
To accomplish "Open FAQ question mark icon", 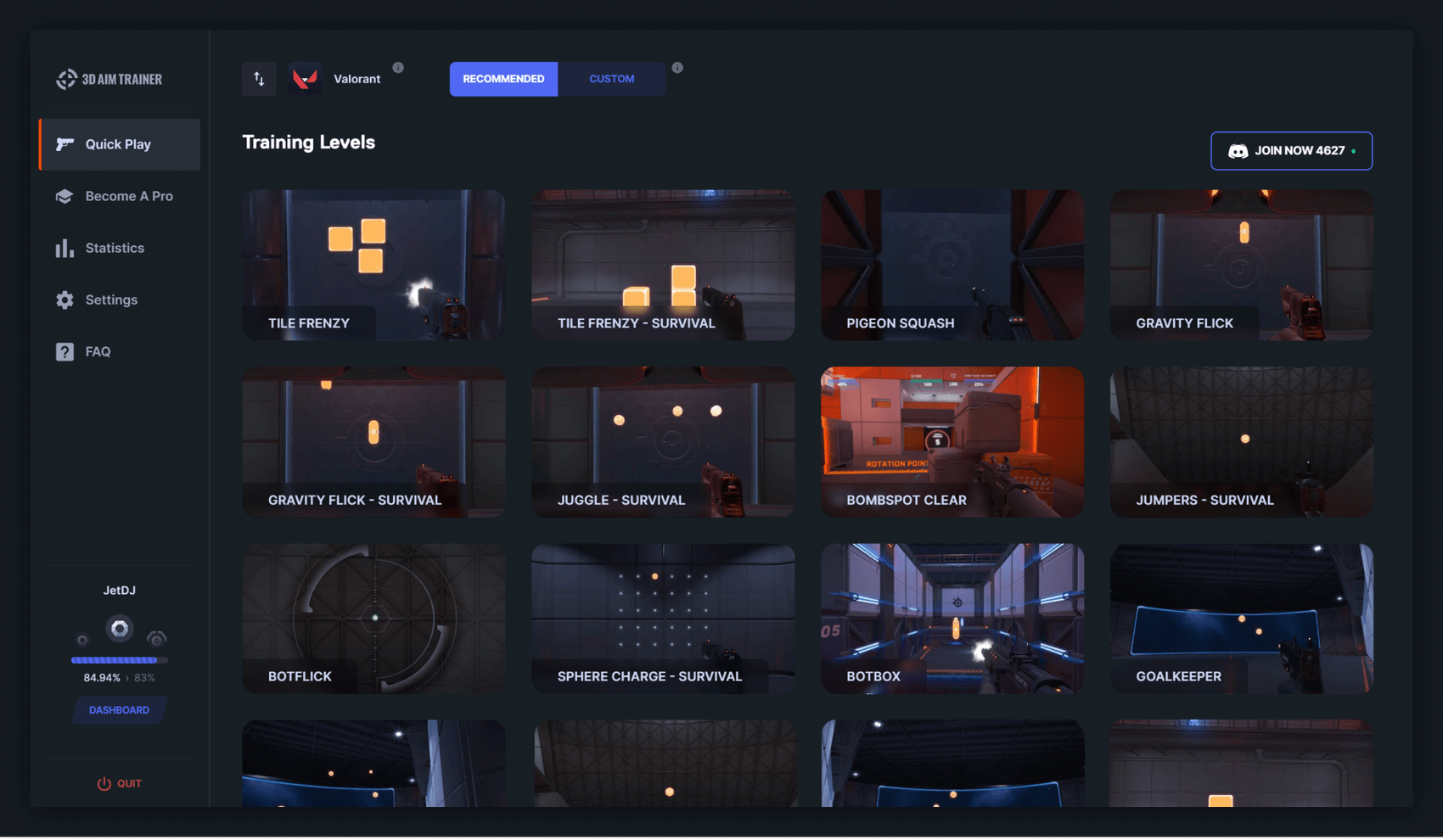I will tap(65, 351).
